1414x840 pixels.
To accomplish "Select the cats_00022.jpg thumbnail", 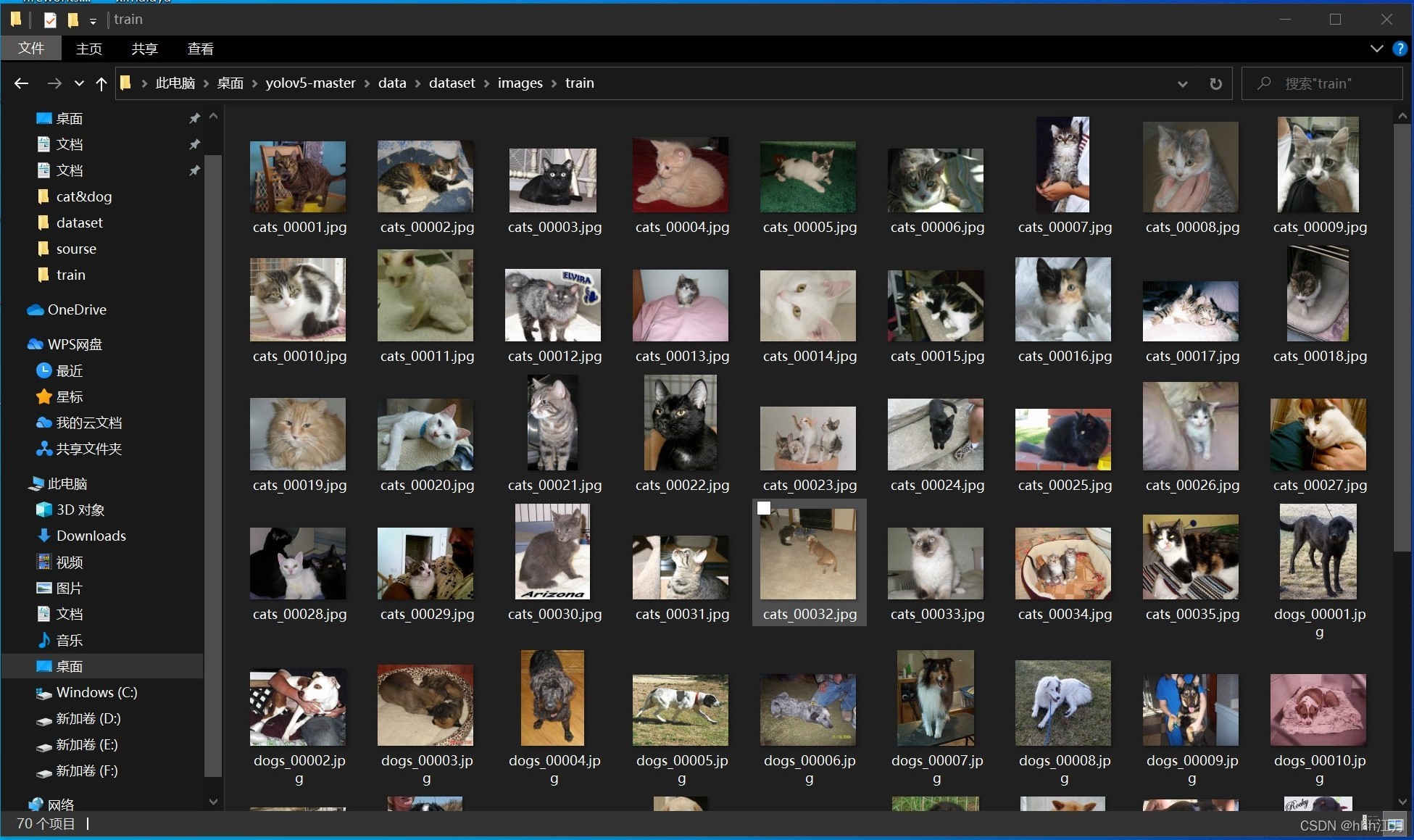I will point(681,423).
